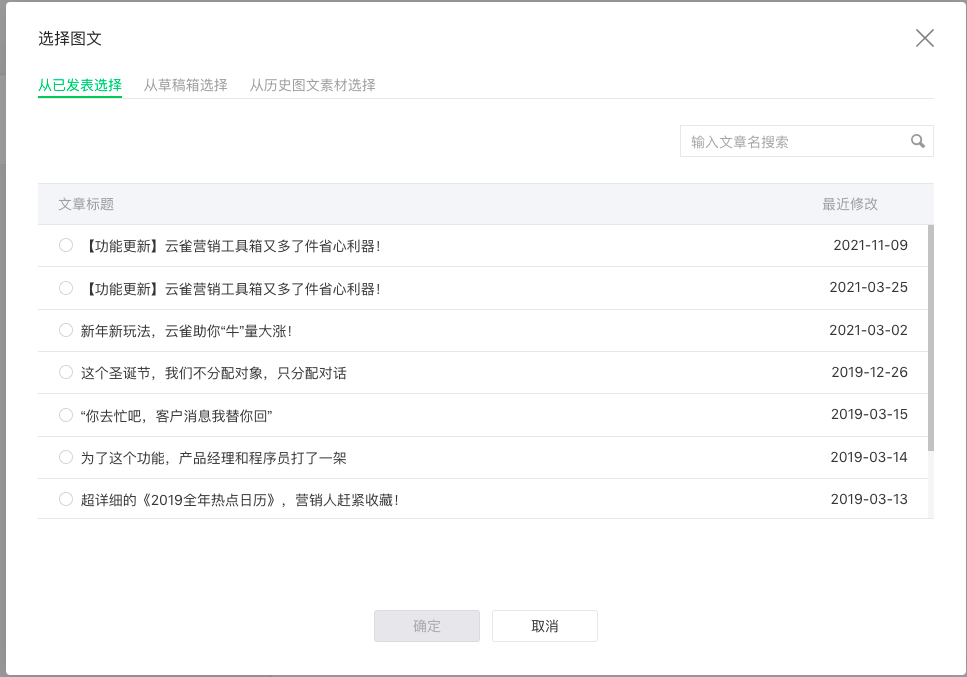
Task: Select radio for 为了这个功能 article
Action: point(66,457)
